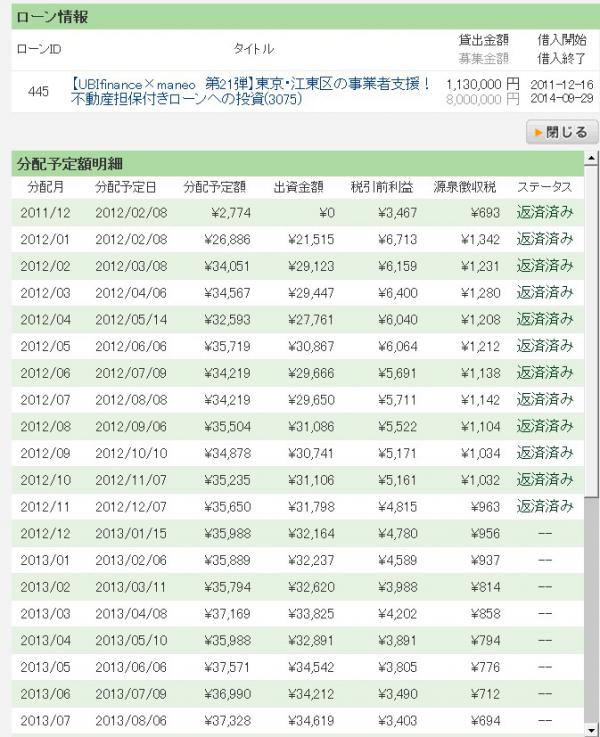Click ¥712 withholding tax cell
Screen dimensions: 600x737
[x=485, y=694]
